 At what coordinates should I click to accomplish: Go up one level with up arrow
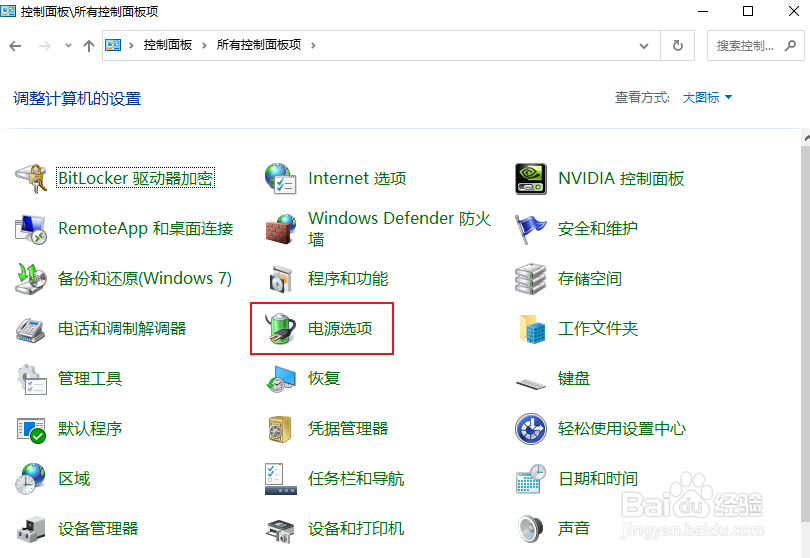coord(89,45)
